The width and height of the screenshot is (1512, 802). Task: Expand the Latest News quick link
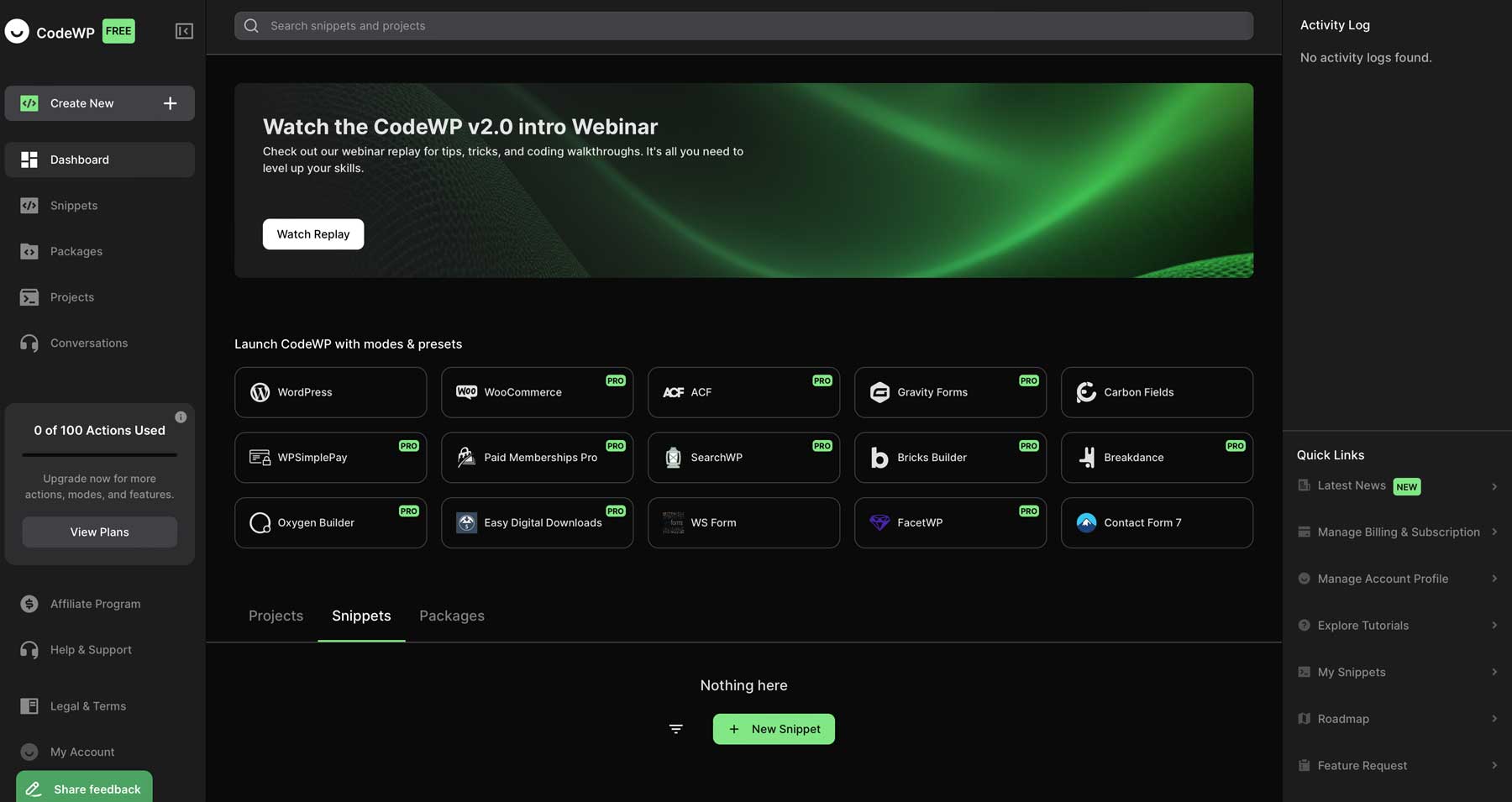[x=1495, y=485]
